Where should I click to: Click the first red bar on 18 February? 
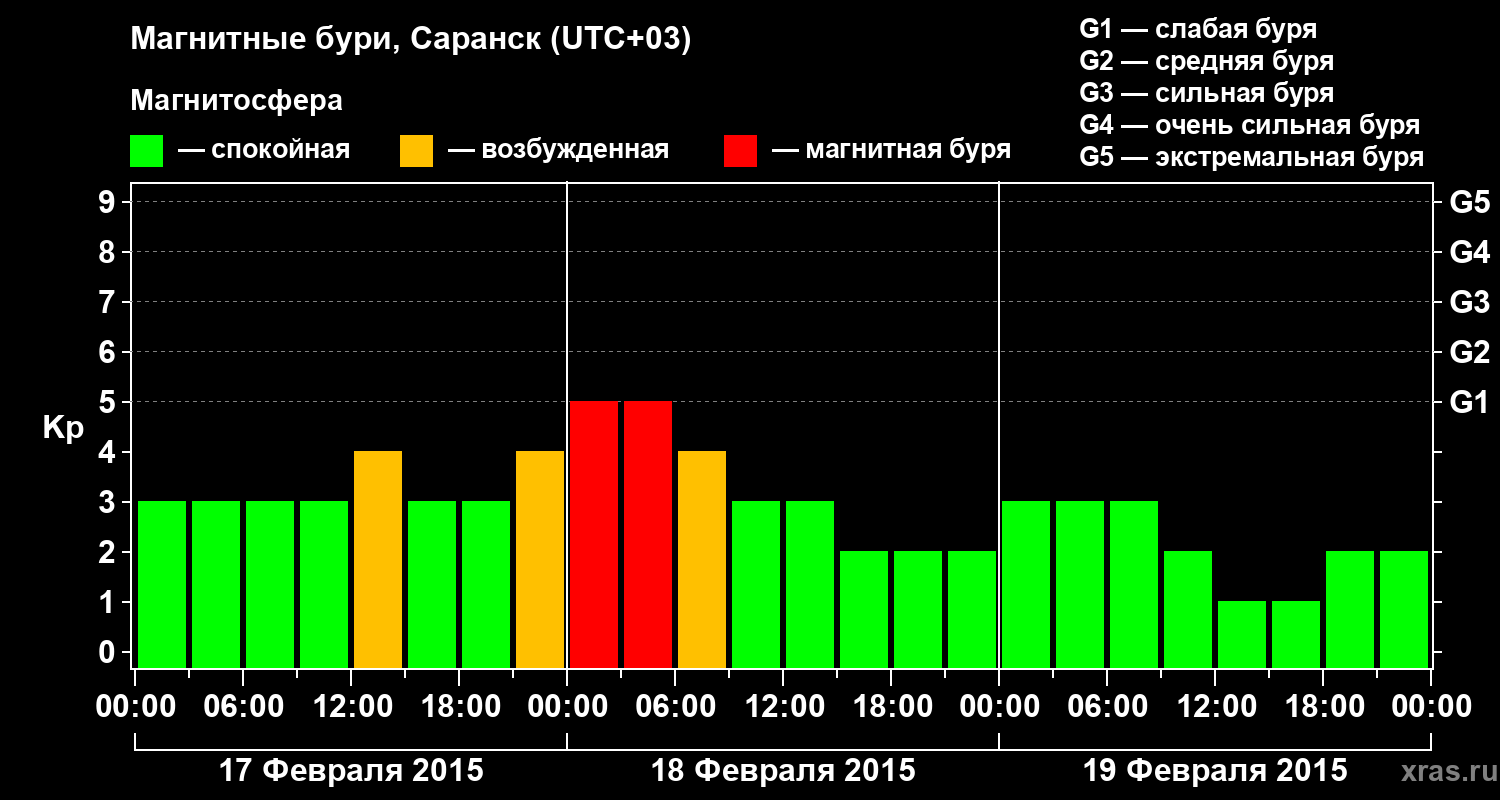coord(594,534)
